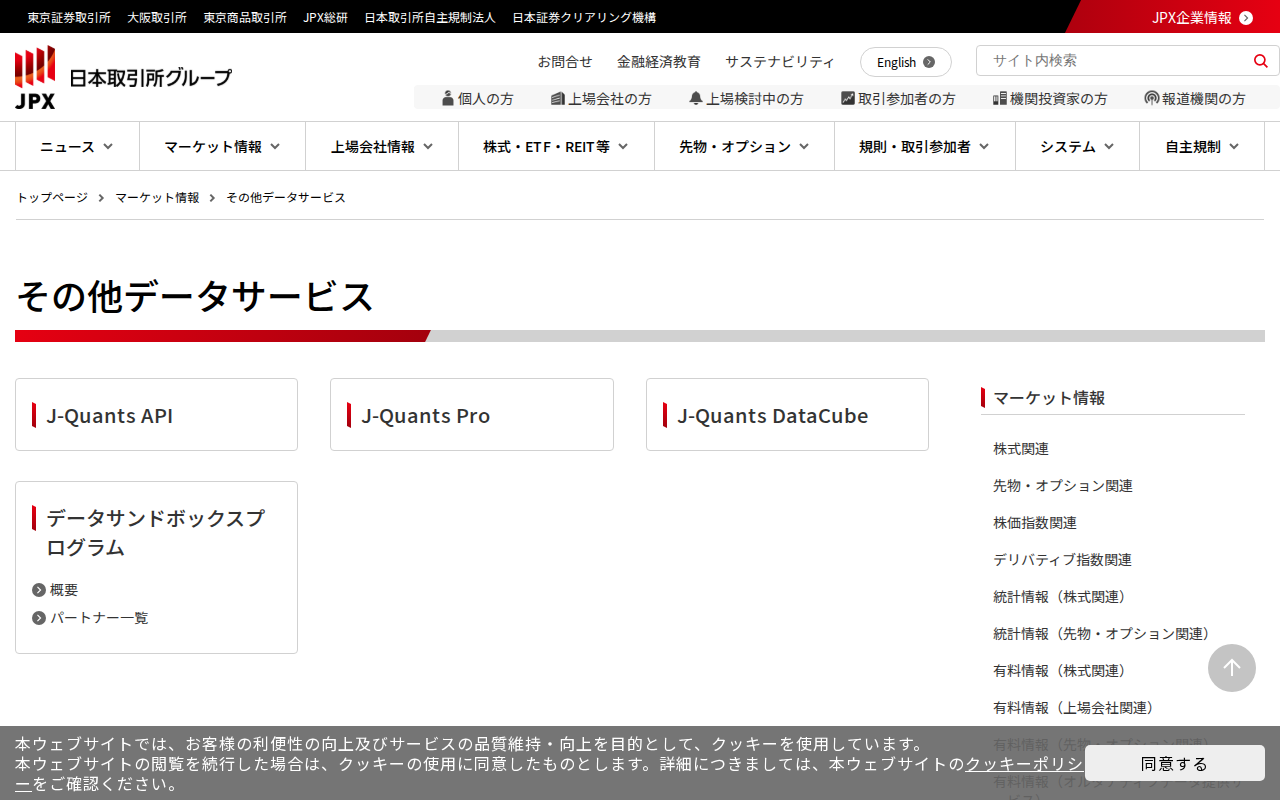Image resolution: width=1280 pixels, height=800 pixels.
Task: Click the back-to-top arrow button
Action: (x=1232, y=668)
